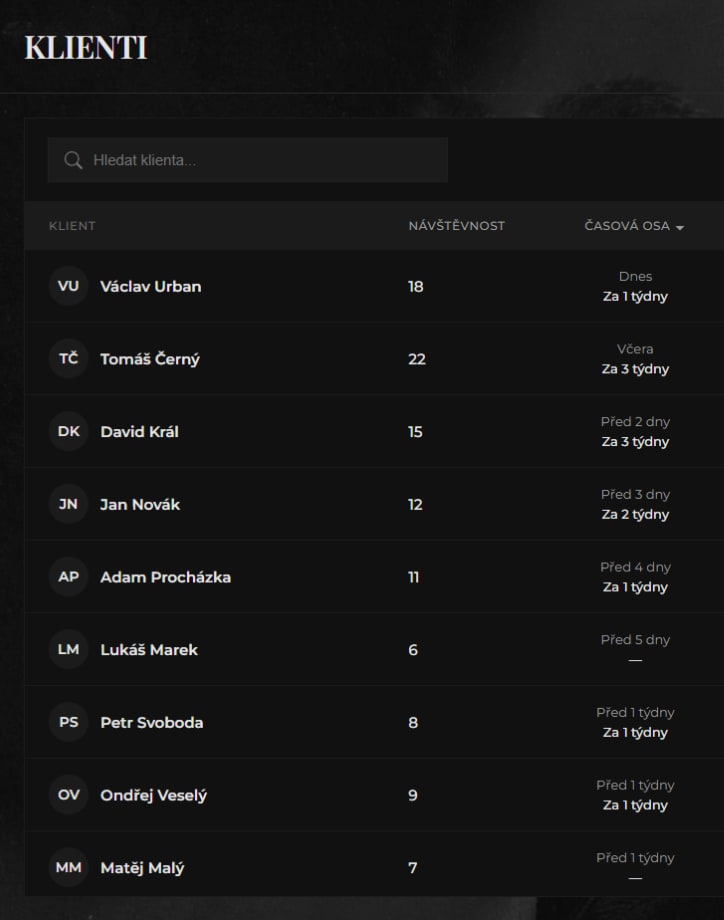Click the JN avatar badge
This screenshot has width=724, height=920.
point(68,504)
